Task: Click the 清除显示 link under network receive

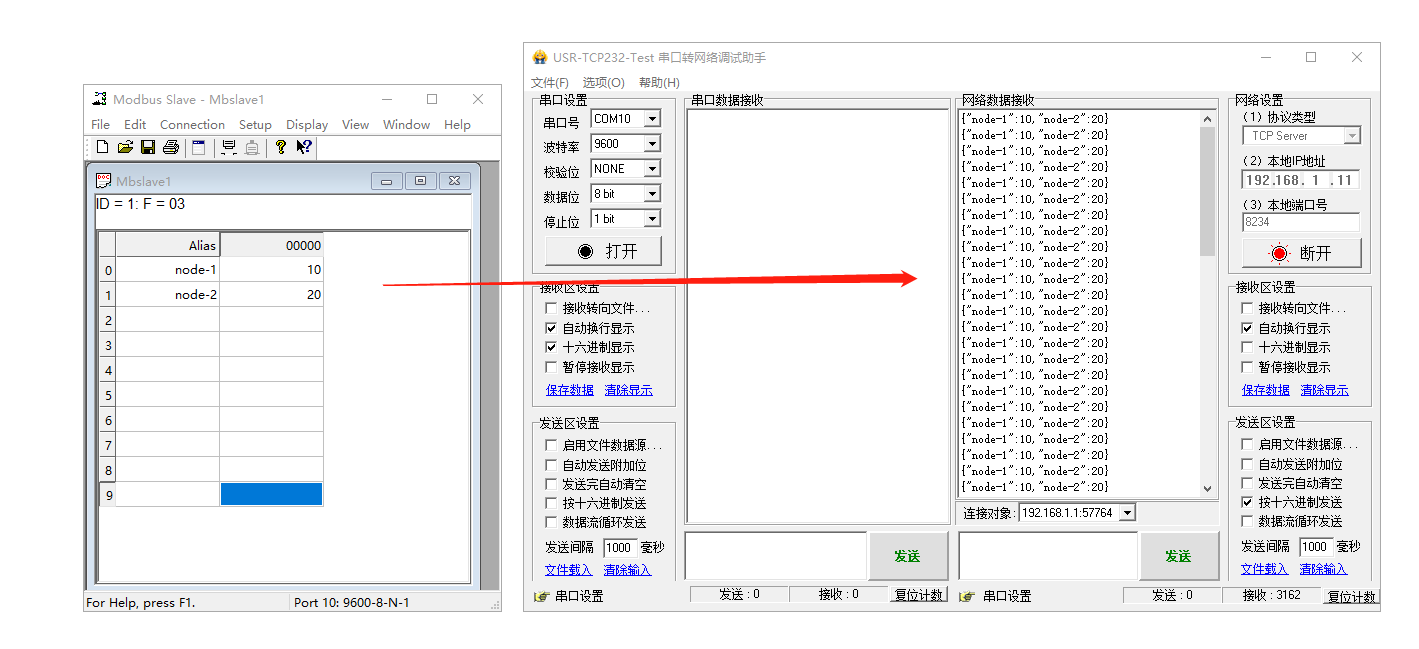Action: point(1323,390)
